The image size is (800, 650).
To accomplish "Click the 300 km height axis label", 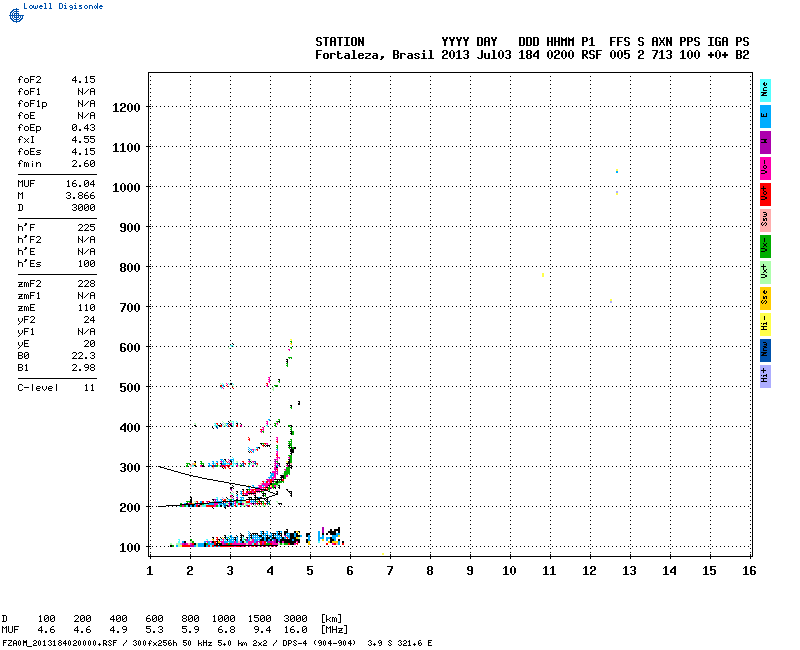I will point(130,468).
